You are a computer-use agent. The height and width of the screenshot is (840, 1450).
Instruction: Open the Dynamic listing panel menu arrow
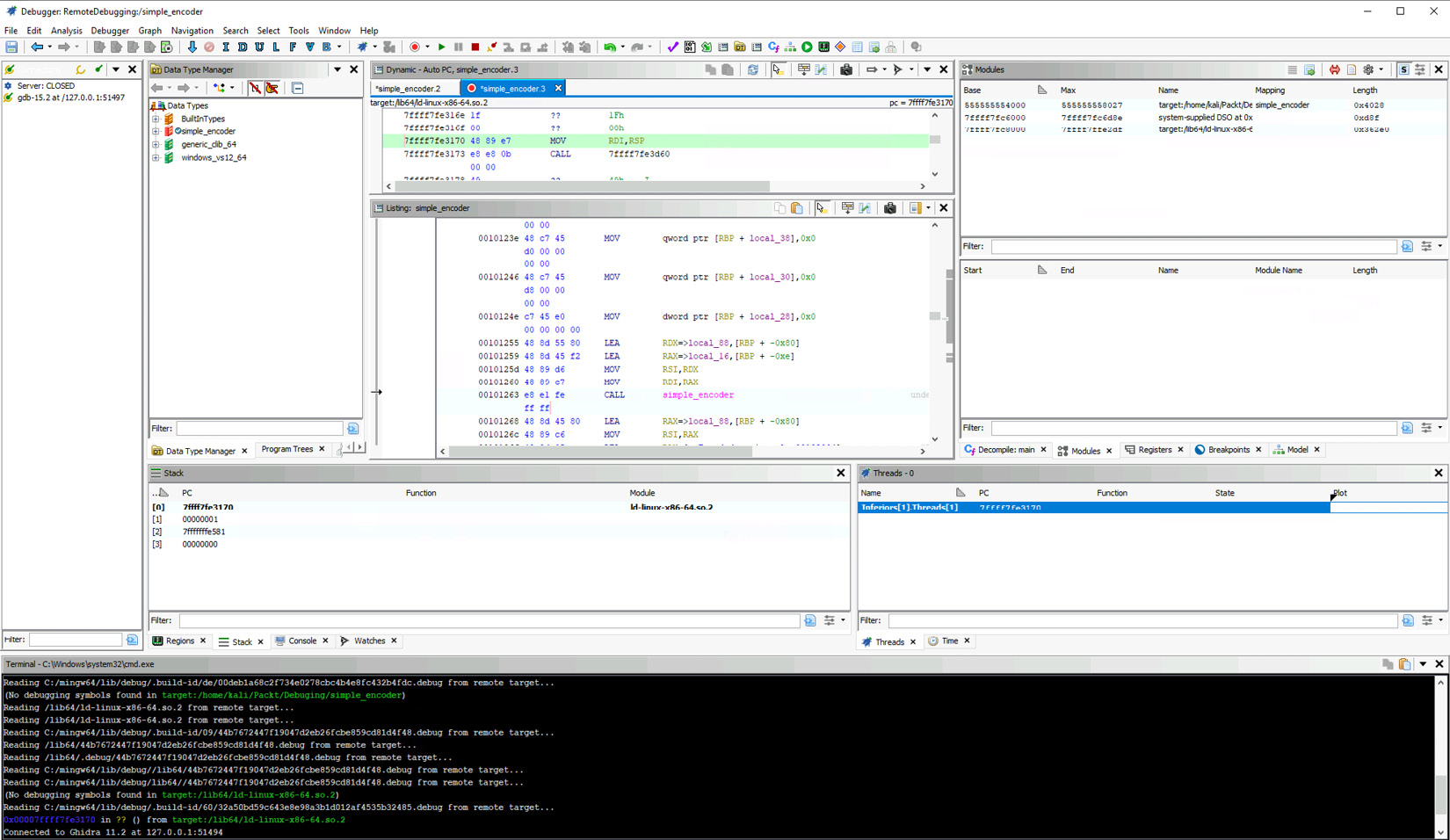pyautogui.click(x=927, y=69)
